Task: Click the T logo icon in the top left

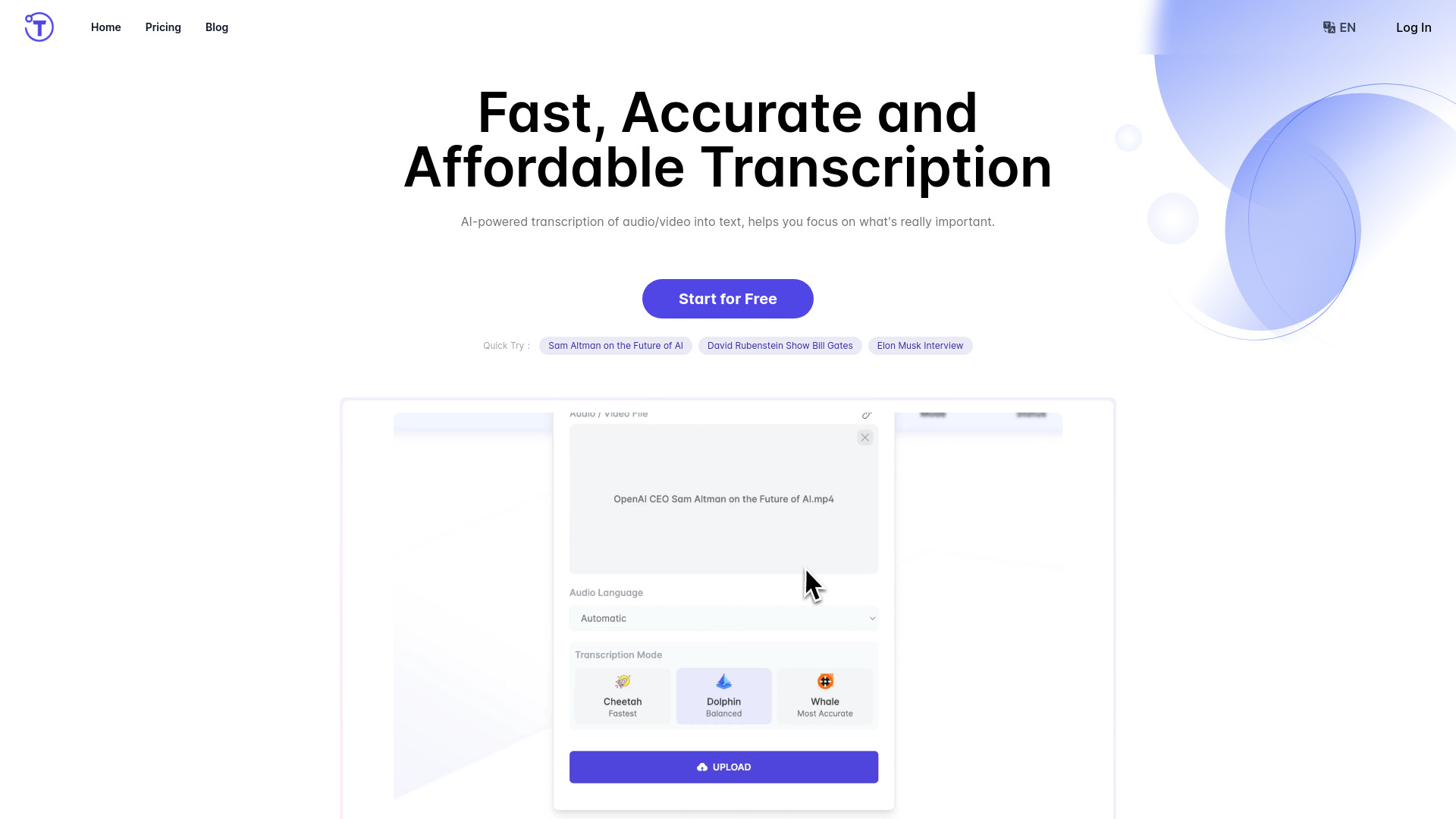Action: click(x=39, y=27)
